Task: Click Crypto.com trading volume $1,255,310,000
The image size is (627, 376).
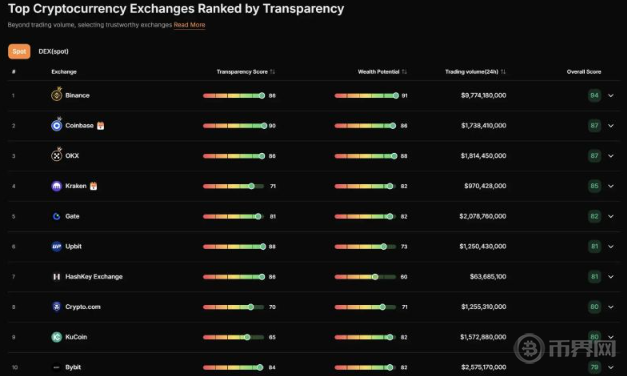Action: coord(483,307)
